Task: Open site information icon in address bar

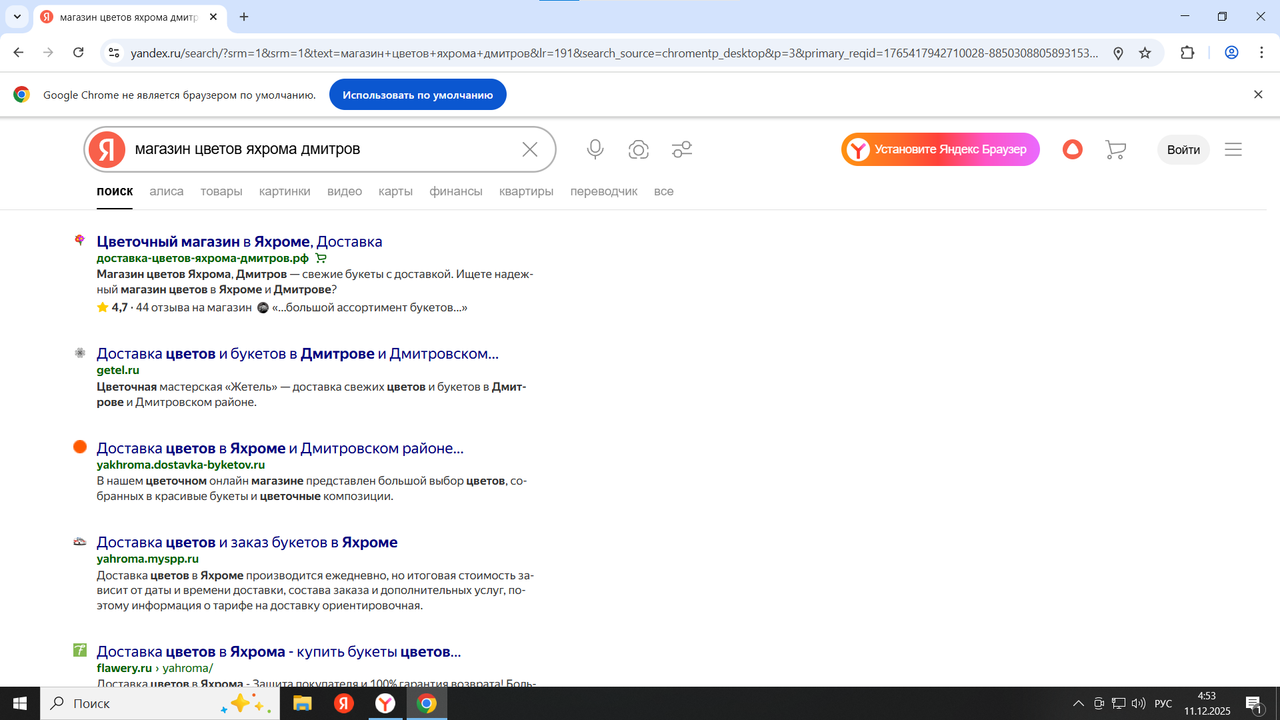Action: pos(113,53)
